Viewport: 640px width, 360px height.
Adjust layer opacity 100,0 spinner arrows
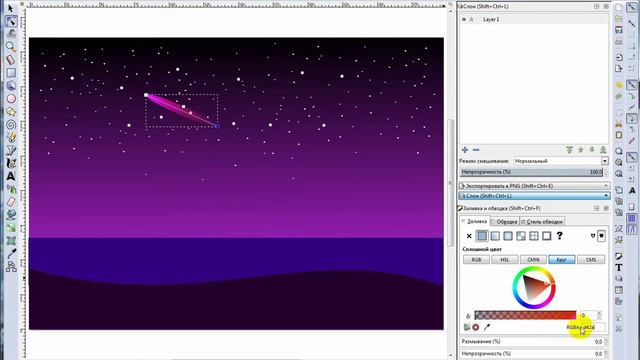(x=606, y=172)
